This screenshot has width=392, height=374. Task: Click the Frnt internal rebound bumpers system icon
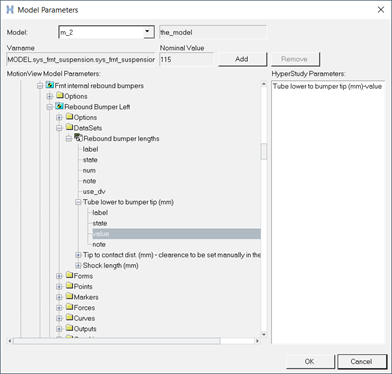tap(50, 85)
